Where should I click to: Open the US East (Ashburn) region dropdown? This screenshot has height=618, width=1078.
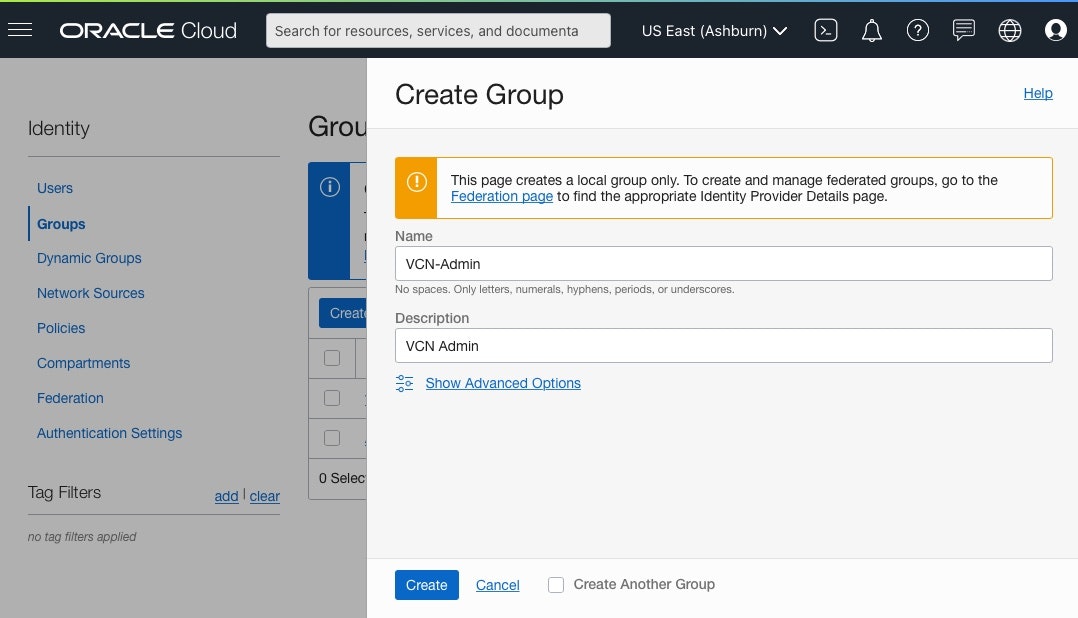pyautogui.click(x=714, y=30)
